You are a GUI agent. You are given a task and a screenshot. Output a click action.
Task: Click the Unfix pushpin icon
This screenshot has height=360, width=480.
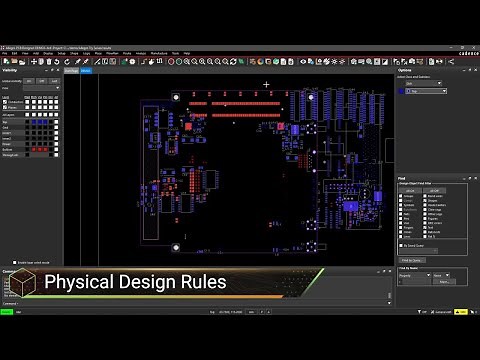click(85, 62)
